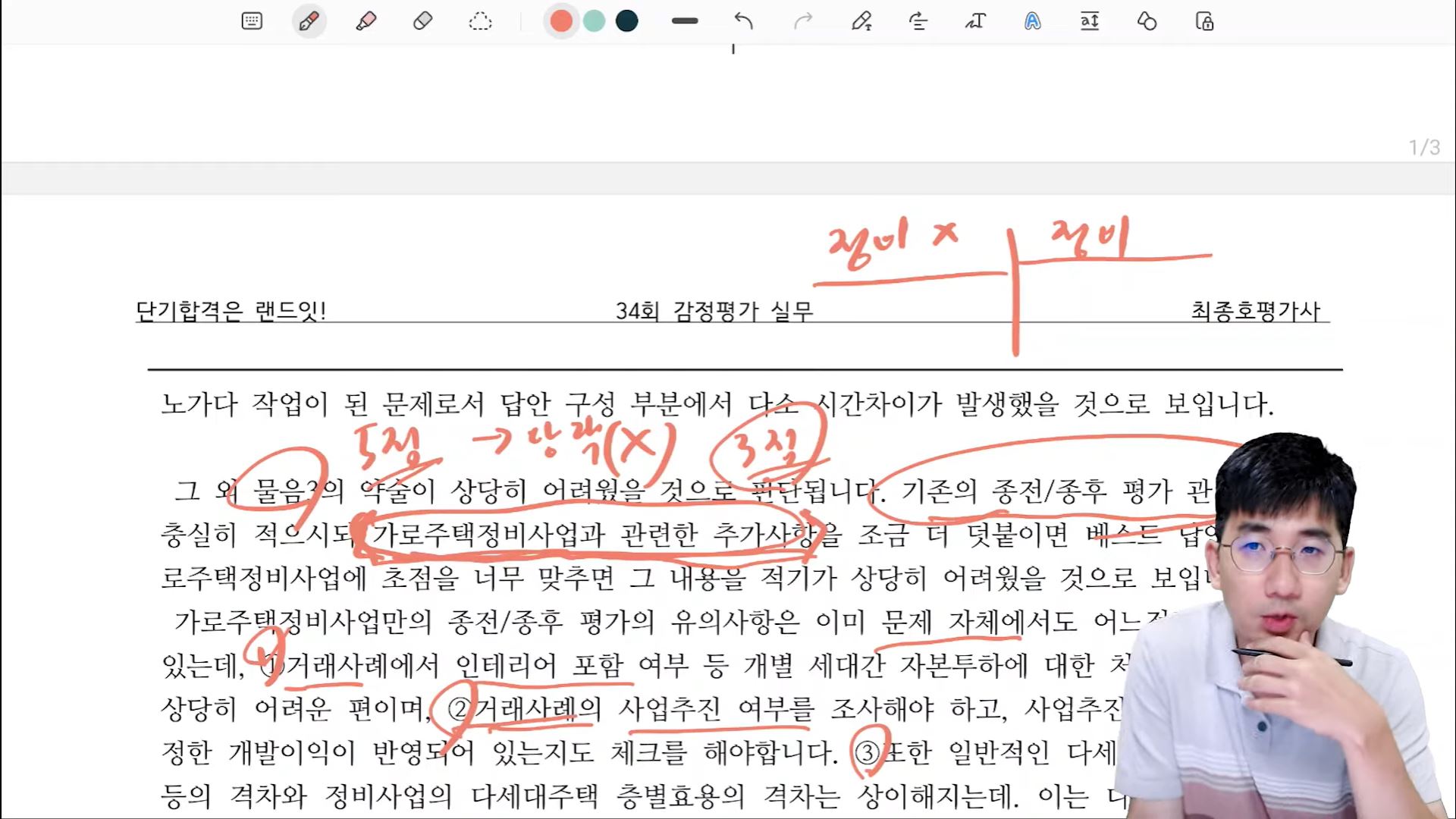1456x819 pixels.
Task: Open the keyboard text input tool
Action: point(252,21)
